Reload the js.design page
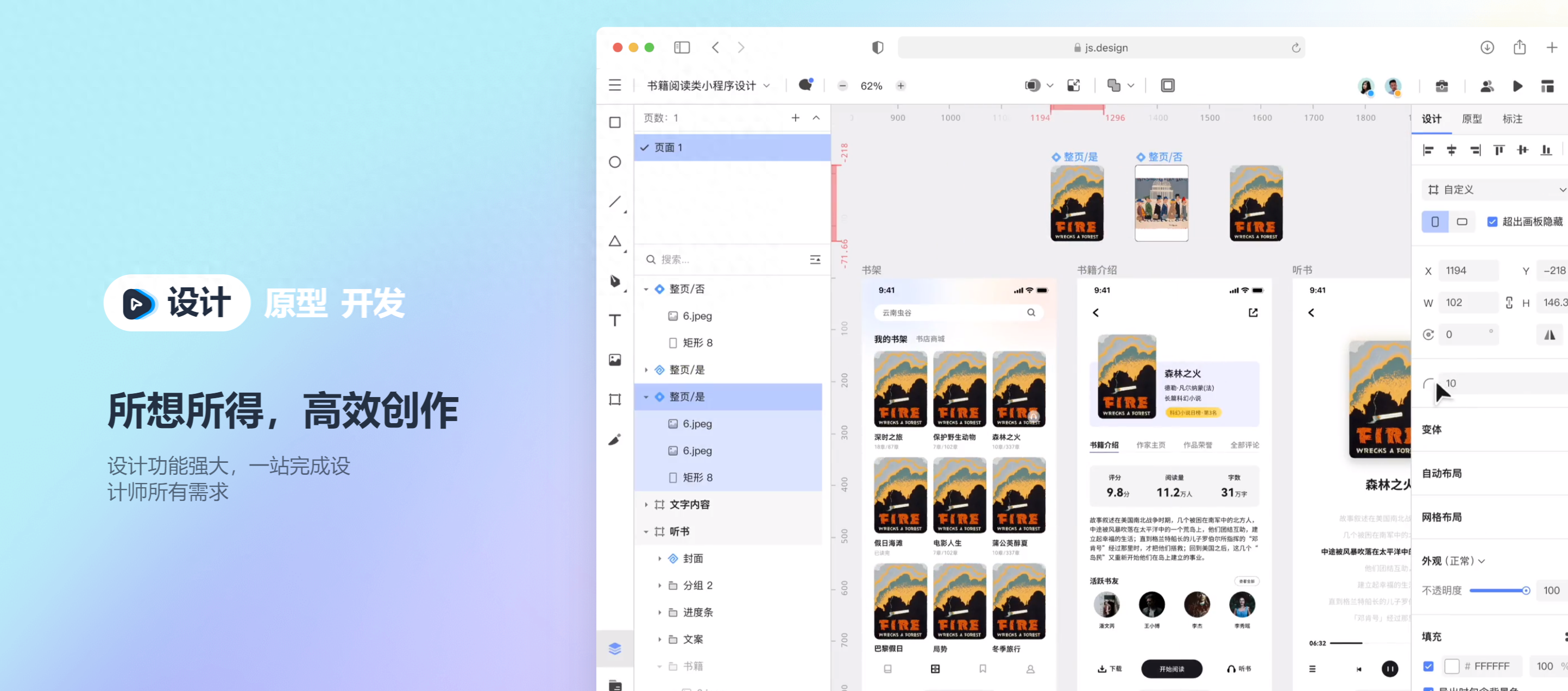This screenshot has width=1568, height=691. click(x=1296, y=47)
